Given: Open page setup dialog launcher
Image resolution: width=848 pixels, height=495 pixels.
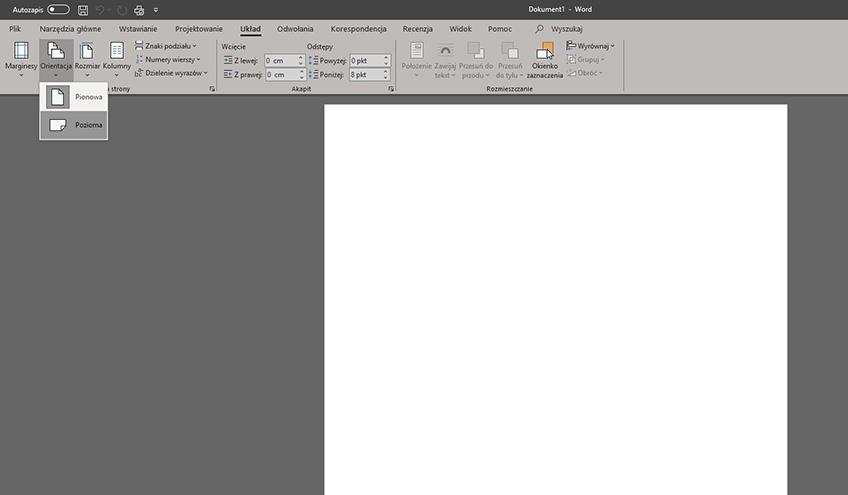Looking at the screenshot, I should point(212,89).
